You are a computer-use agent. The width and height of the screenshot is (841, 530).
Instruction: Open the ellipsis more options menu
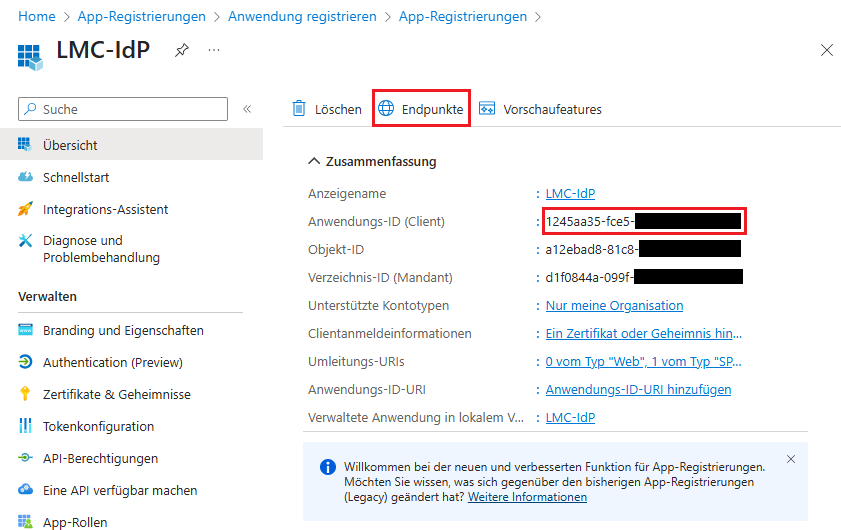[x=214, y=50]
